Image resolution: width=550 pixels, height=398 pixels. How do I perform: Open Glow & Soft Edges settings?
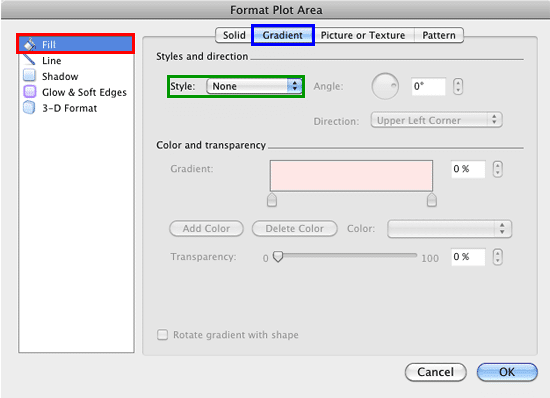[84, 92]
